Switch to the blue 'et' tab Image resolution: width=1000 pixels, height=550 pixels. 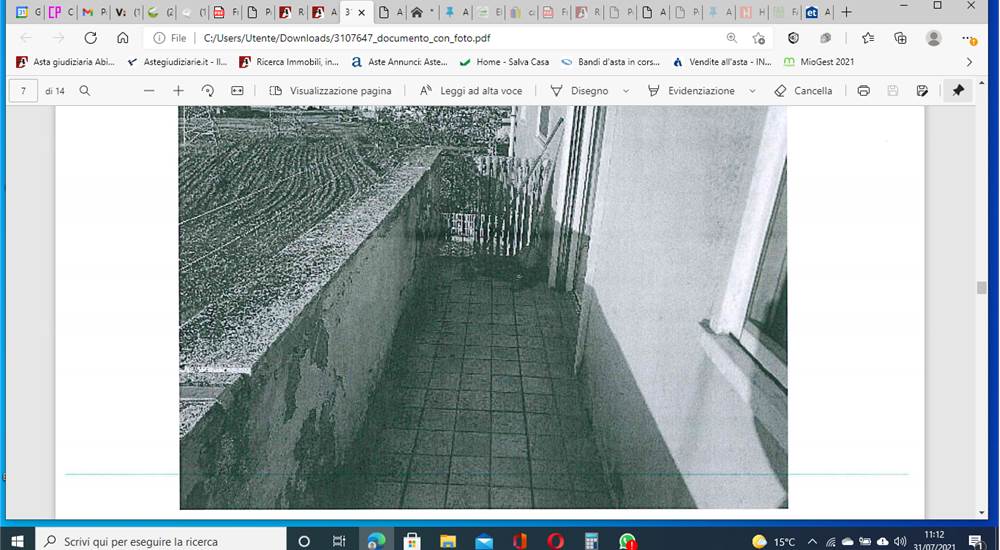pos(818,12)
